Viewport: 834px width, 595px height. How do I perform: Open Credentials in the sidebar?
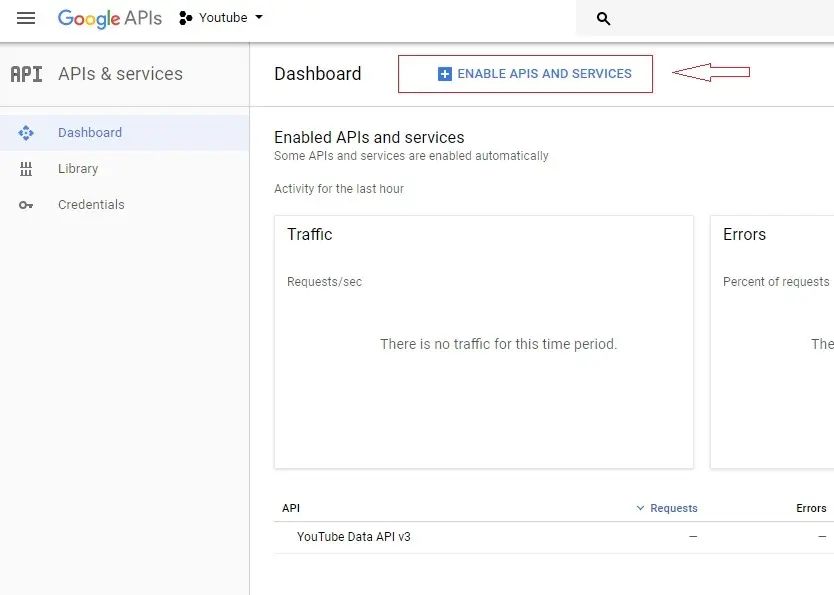(124, 205)
